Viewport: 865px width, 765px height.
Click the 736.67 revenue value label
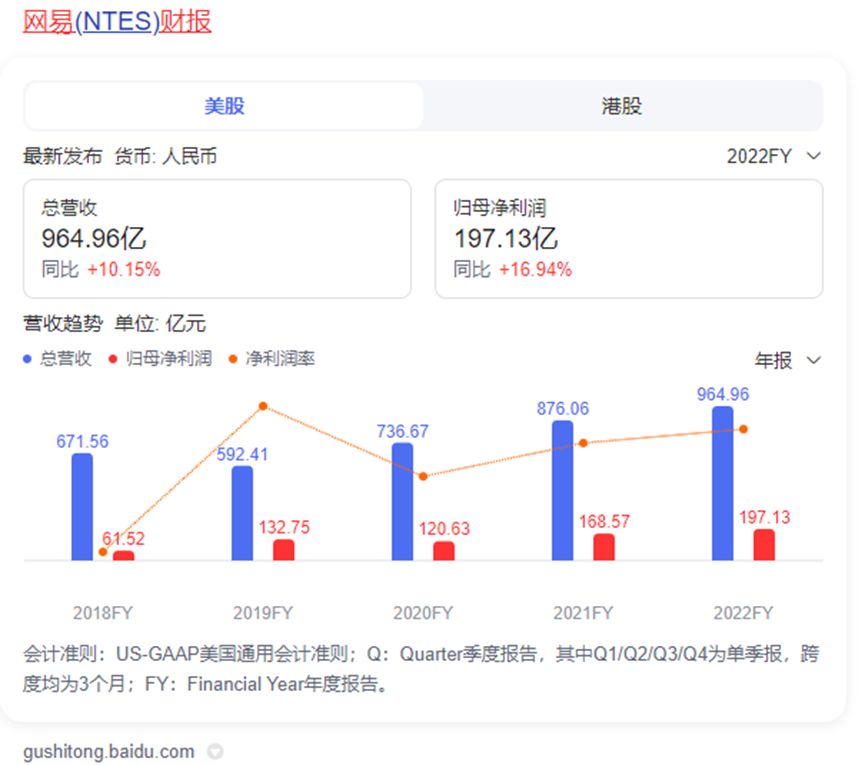(x=402, y=431)
